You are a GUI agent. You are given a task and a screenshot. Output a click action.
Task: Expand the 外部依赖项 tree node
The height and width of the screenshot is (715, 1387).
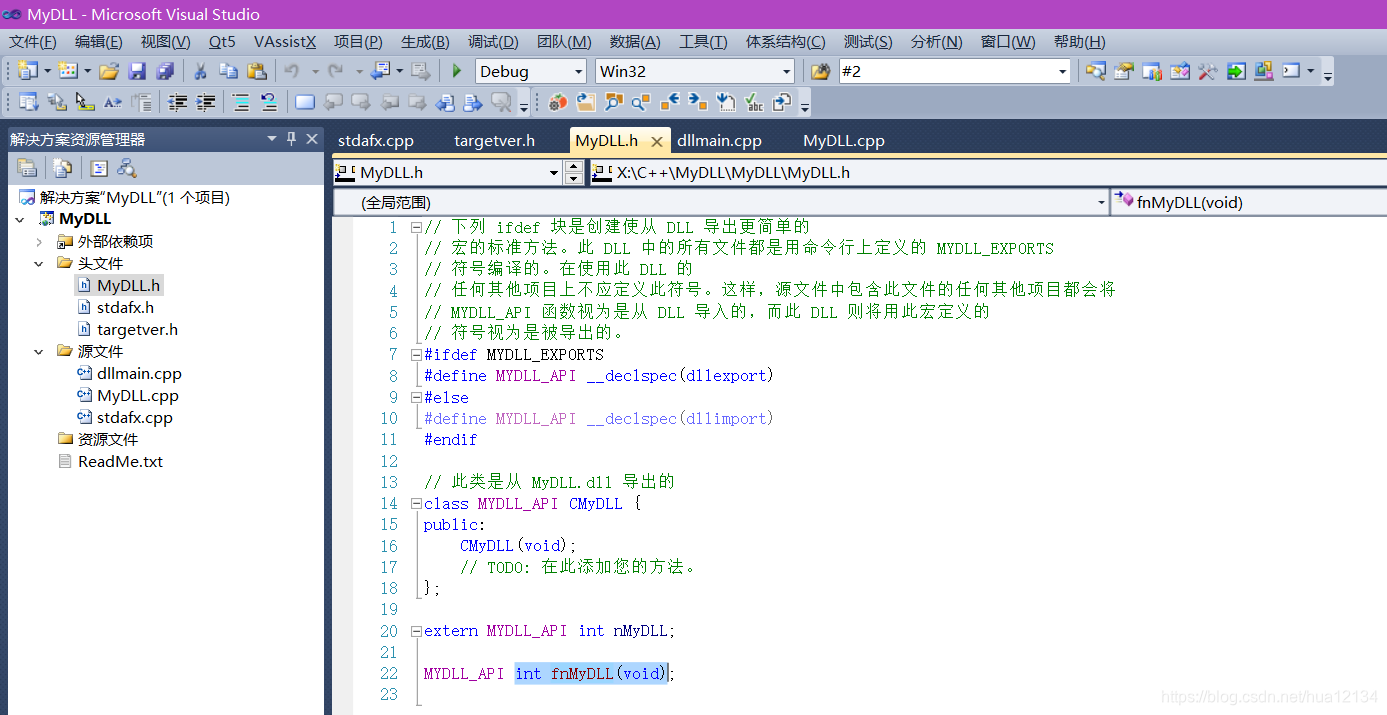39,241
